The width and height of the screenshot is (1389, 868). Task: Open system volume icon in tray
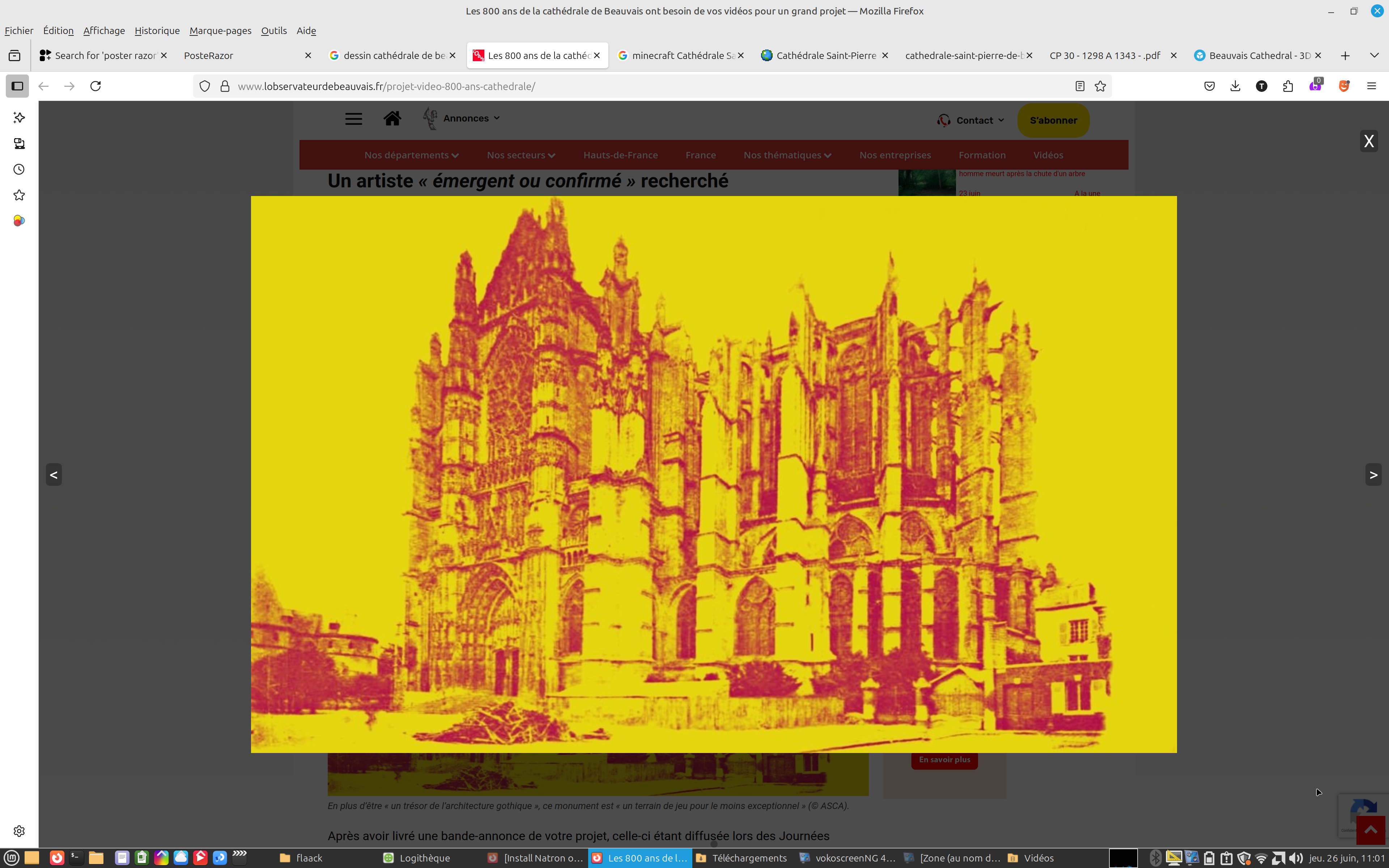[x=1295, y=858]
